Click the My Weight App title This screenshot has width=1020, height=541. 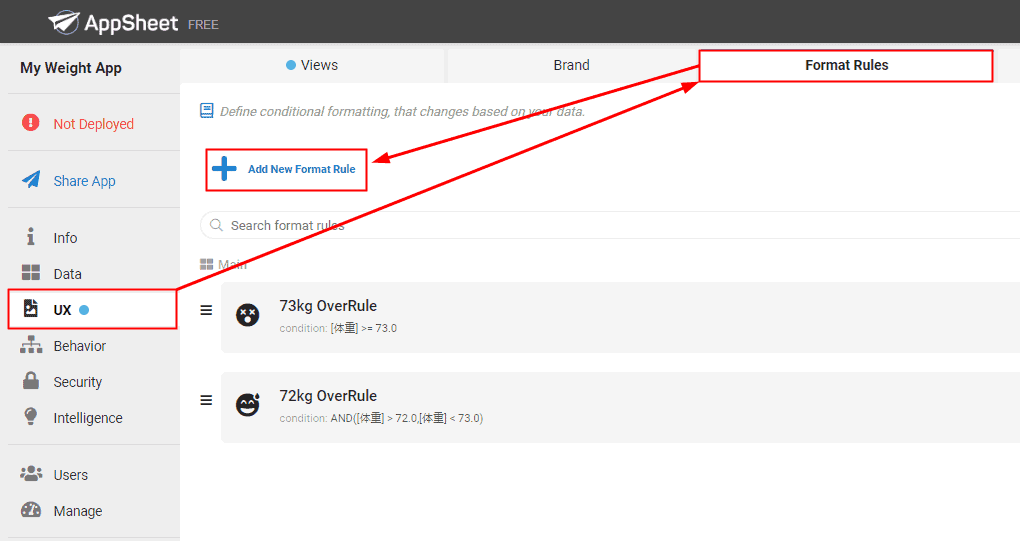(x=71, y=68)
